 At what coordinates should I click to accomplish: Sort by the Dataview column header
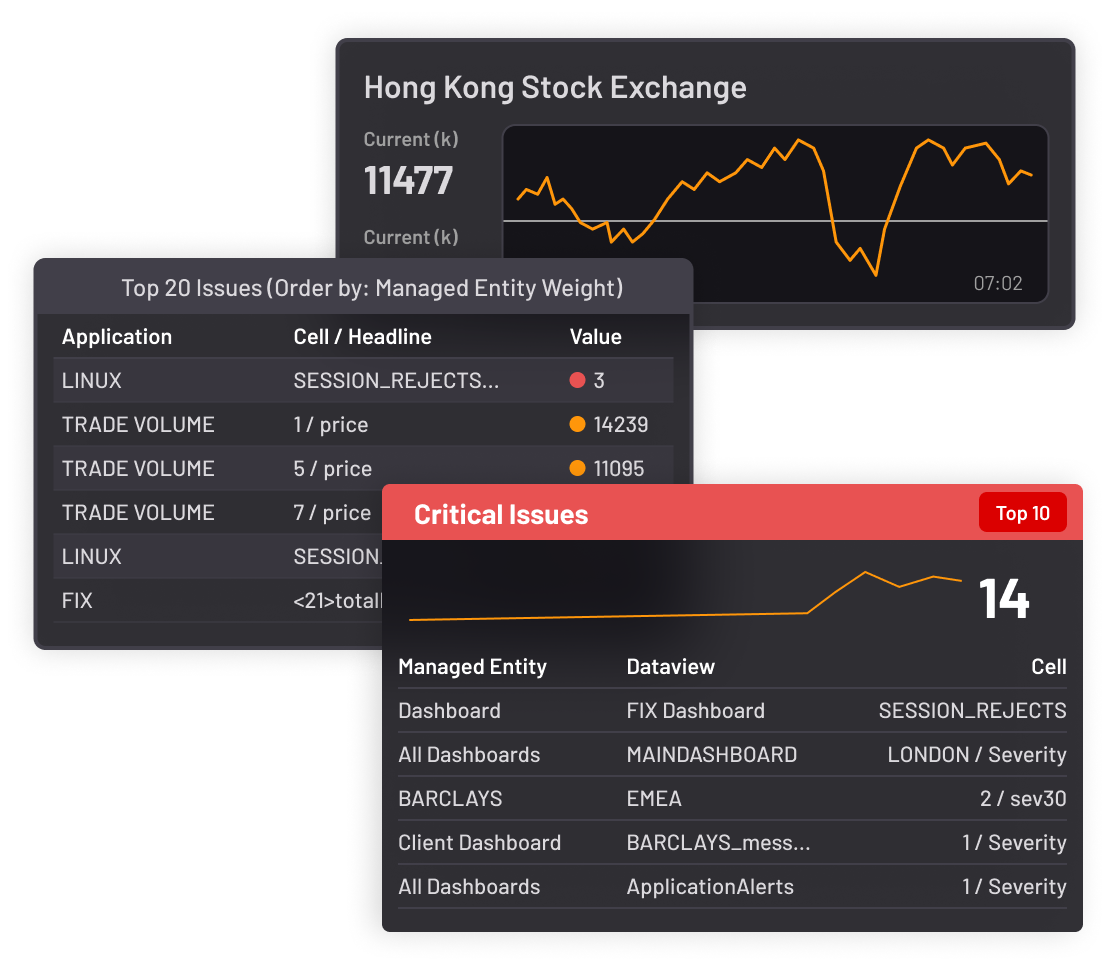[670, 667]
